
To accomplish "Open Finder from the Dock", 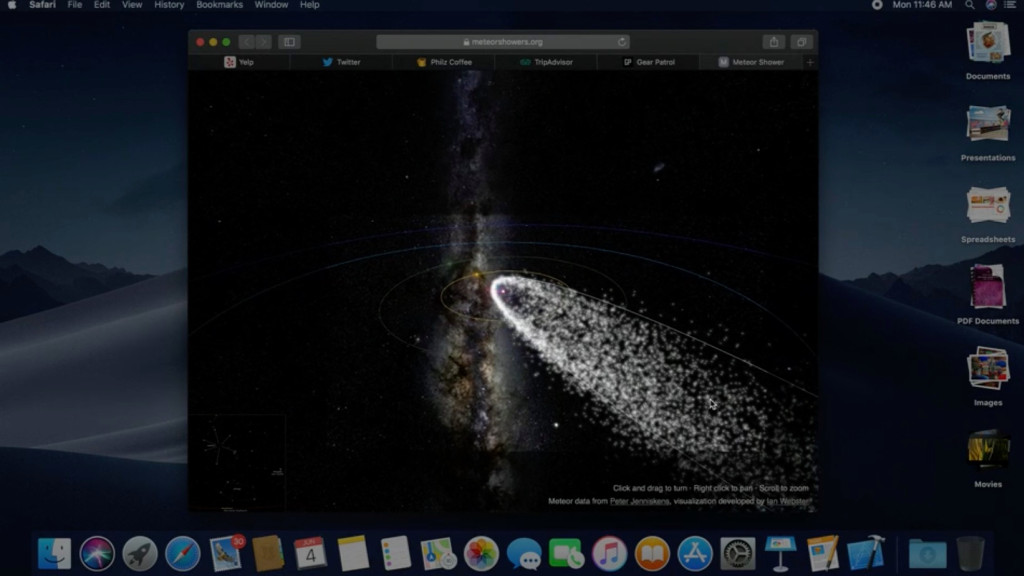I will point(54,553).
